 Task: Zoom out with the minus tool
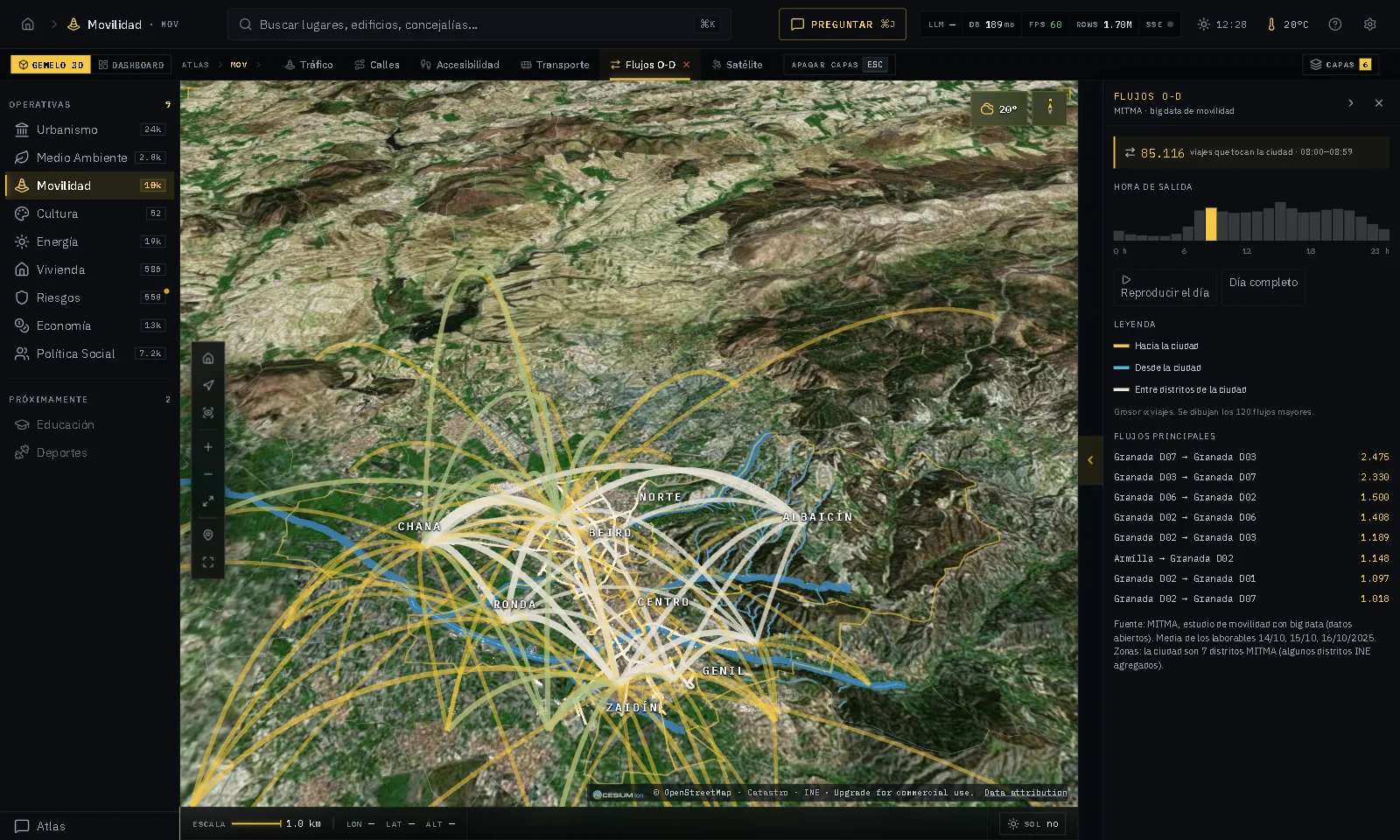click(208, 474)
